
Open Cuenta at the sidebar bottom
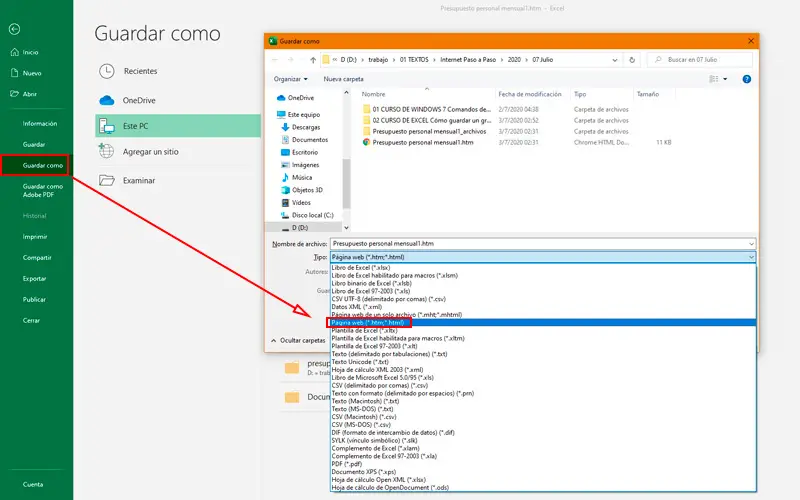tap(33, 484)
